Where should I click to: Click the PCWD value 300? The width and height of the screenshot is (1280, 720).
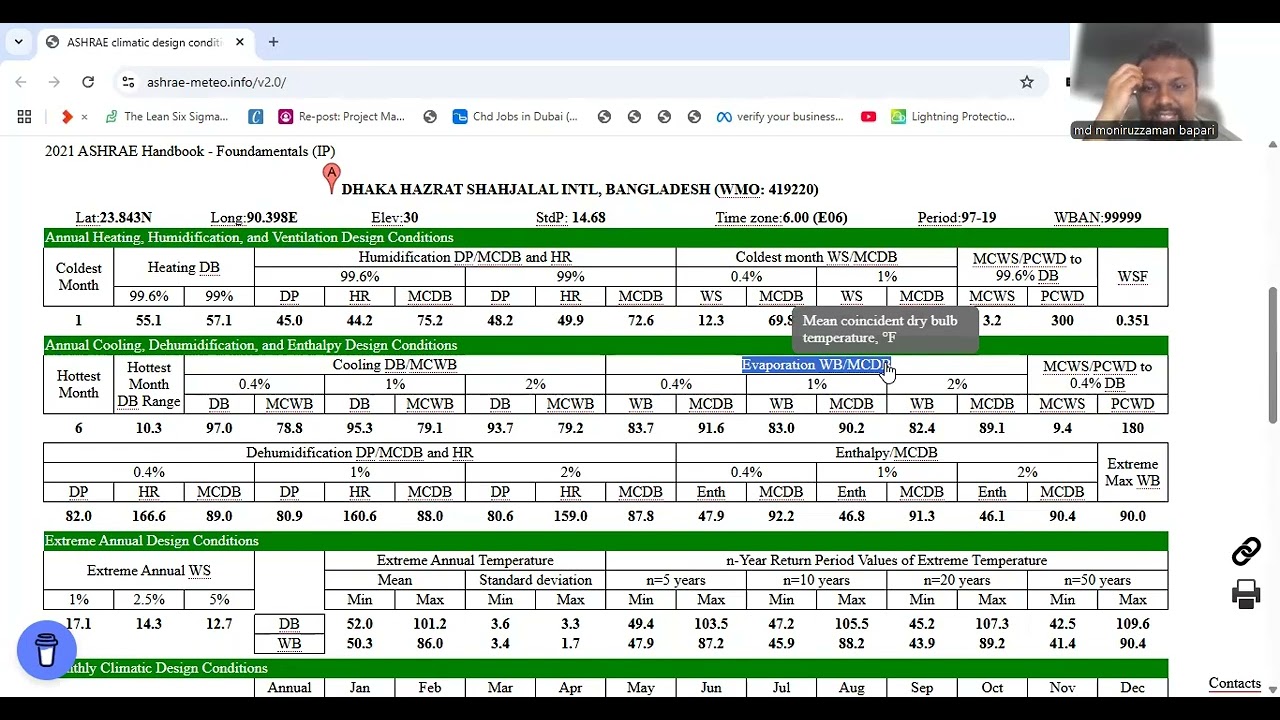tap(1062, 321)
